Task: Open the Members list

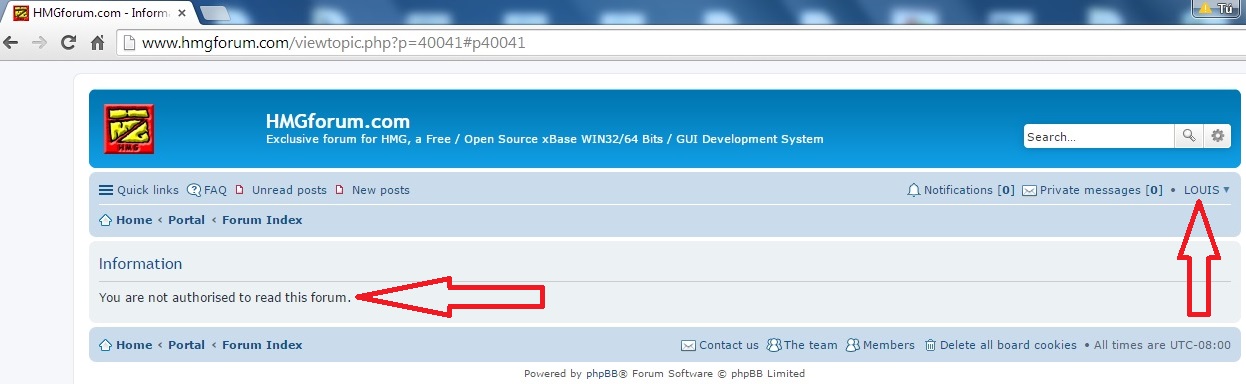Action: click(x=880, y=345)
